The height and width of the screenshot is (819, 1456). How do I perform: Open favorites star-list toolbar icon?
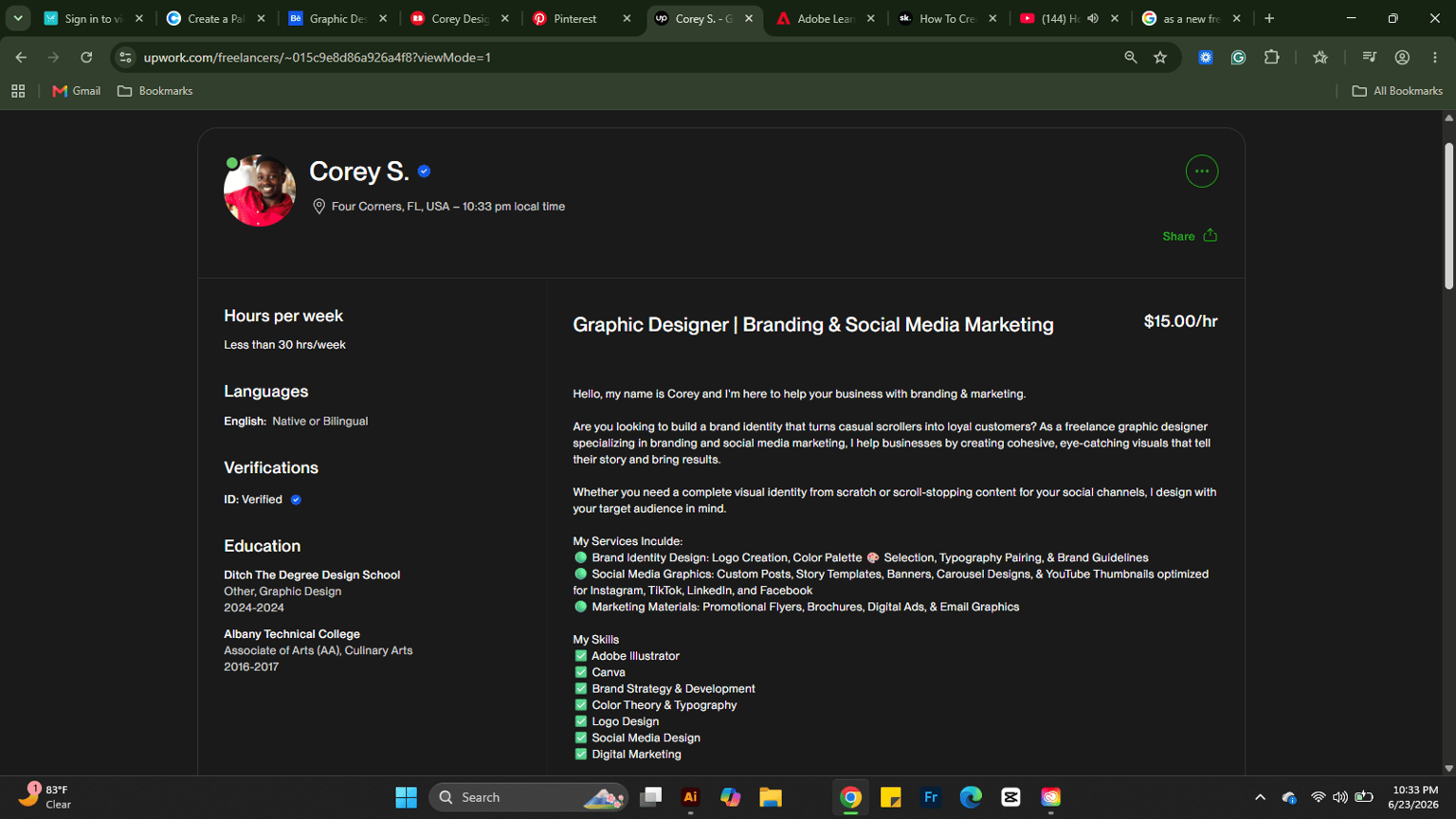(1320, 58)
